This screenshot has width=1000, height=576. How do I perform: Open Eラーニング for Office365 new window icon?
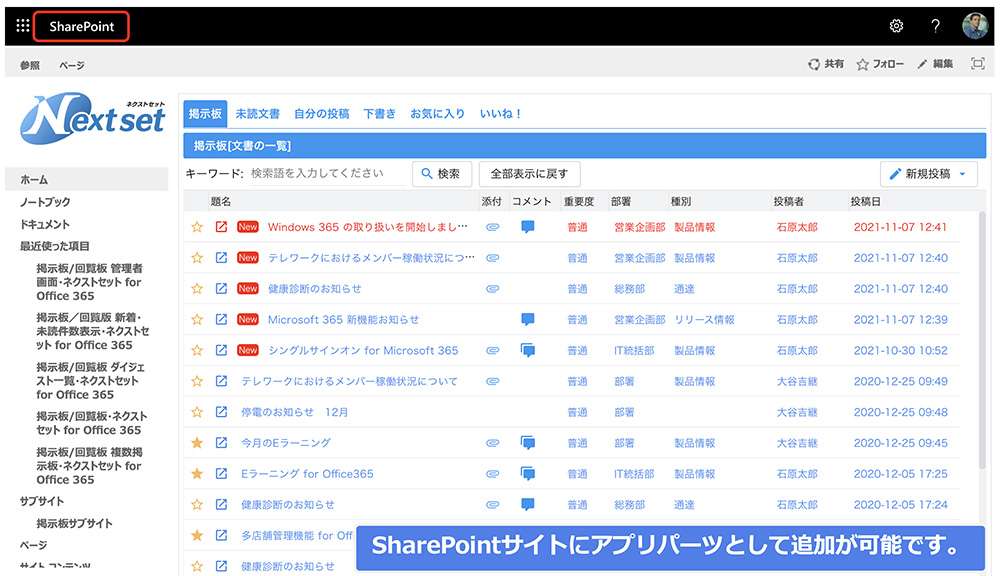tap(221, 473)
